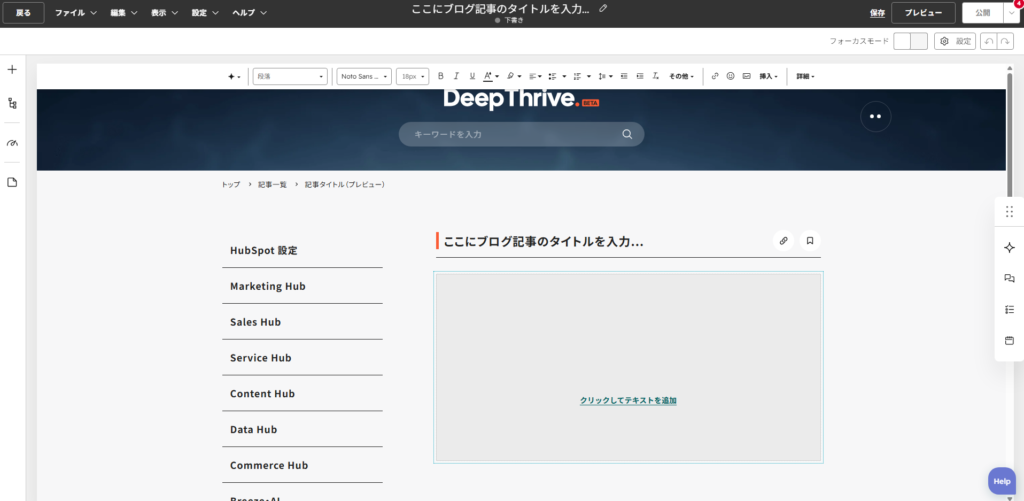This screenshot has width=1024, height=501.
Task: Toggle italic formatting
Action: point(456,76)
